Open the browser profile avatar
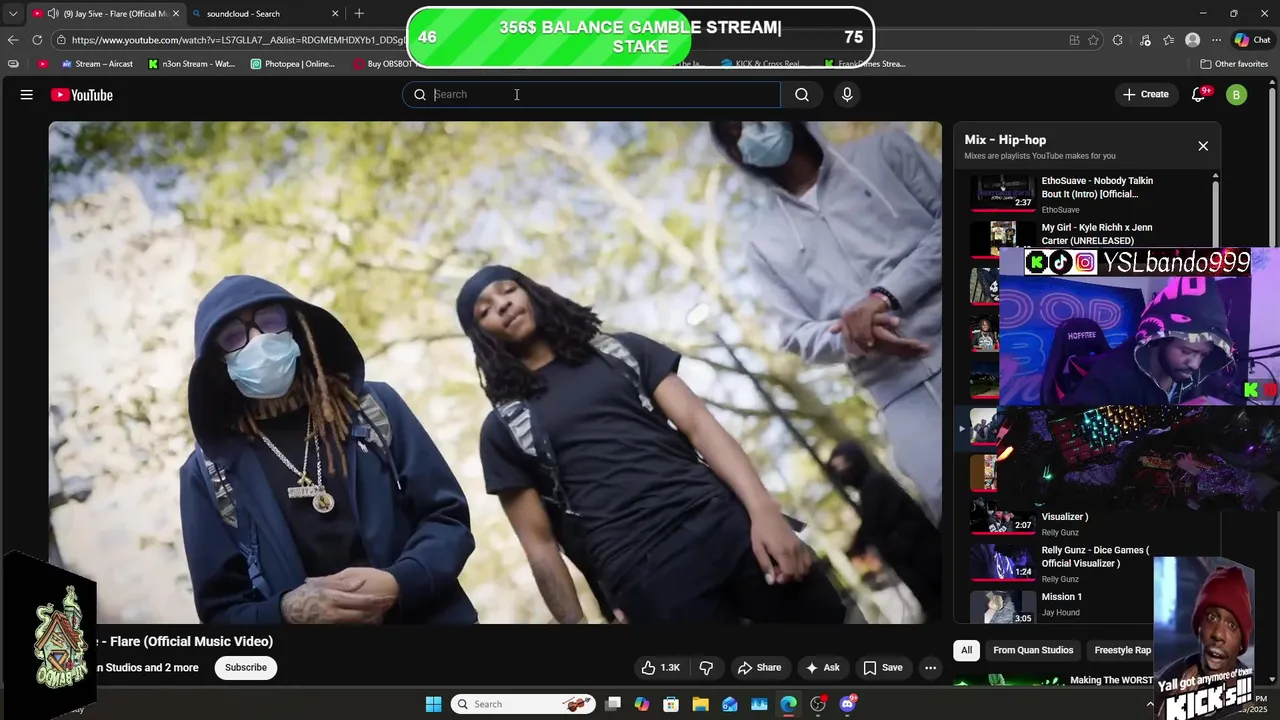Screen dimensions: 1280x720 (1192, 40)
